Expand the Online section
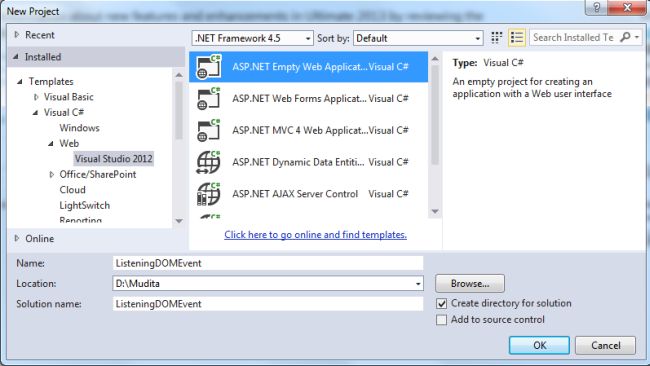Image resolution: width=650 pixels, height=366 pixels. point(17,238)
